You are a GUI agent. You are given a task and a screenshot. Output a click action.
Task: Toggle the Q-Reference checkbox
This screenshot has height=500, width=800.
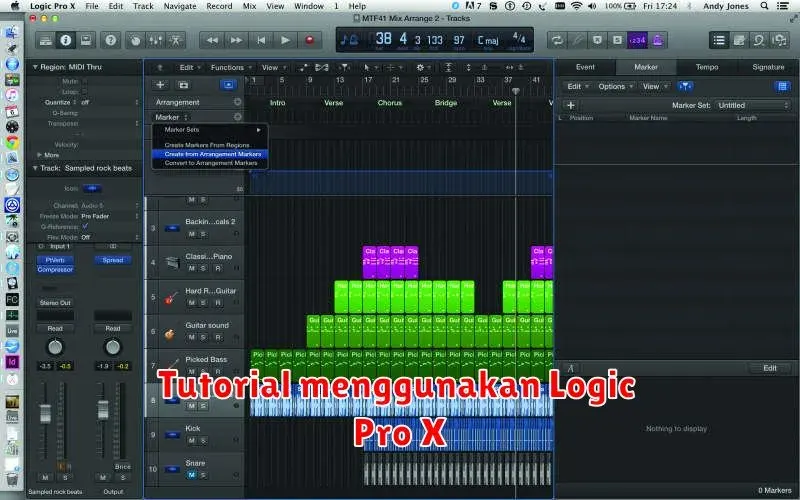click(x=85, y=226)
